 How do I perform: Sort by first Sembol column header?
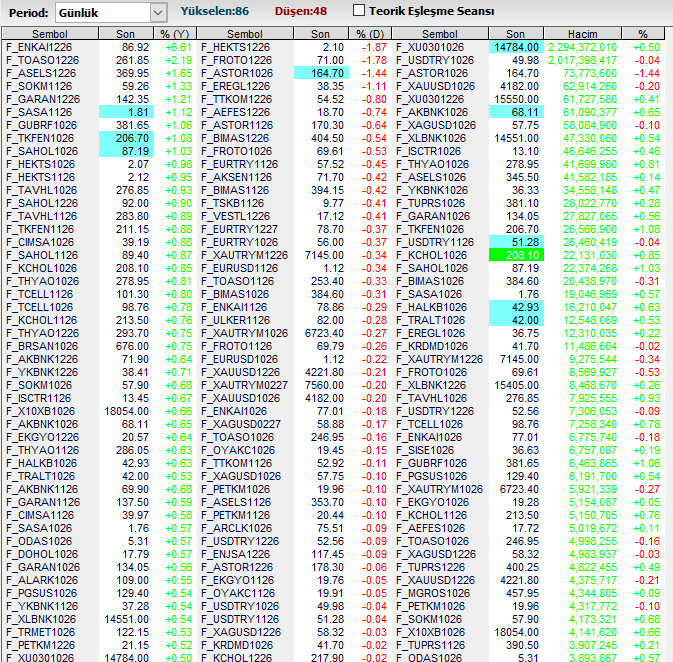pos(50,33)
